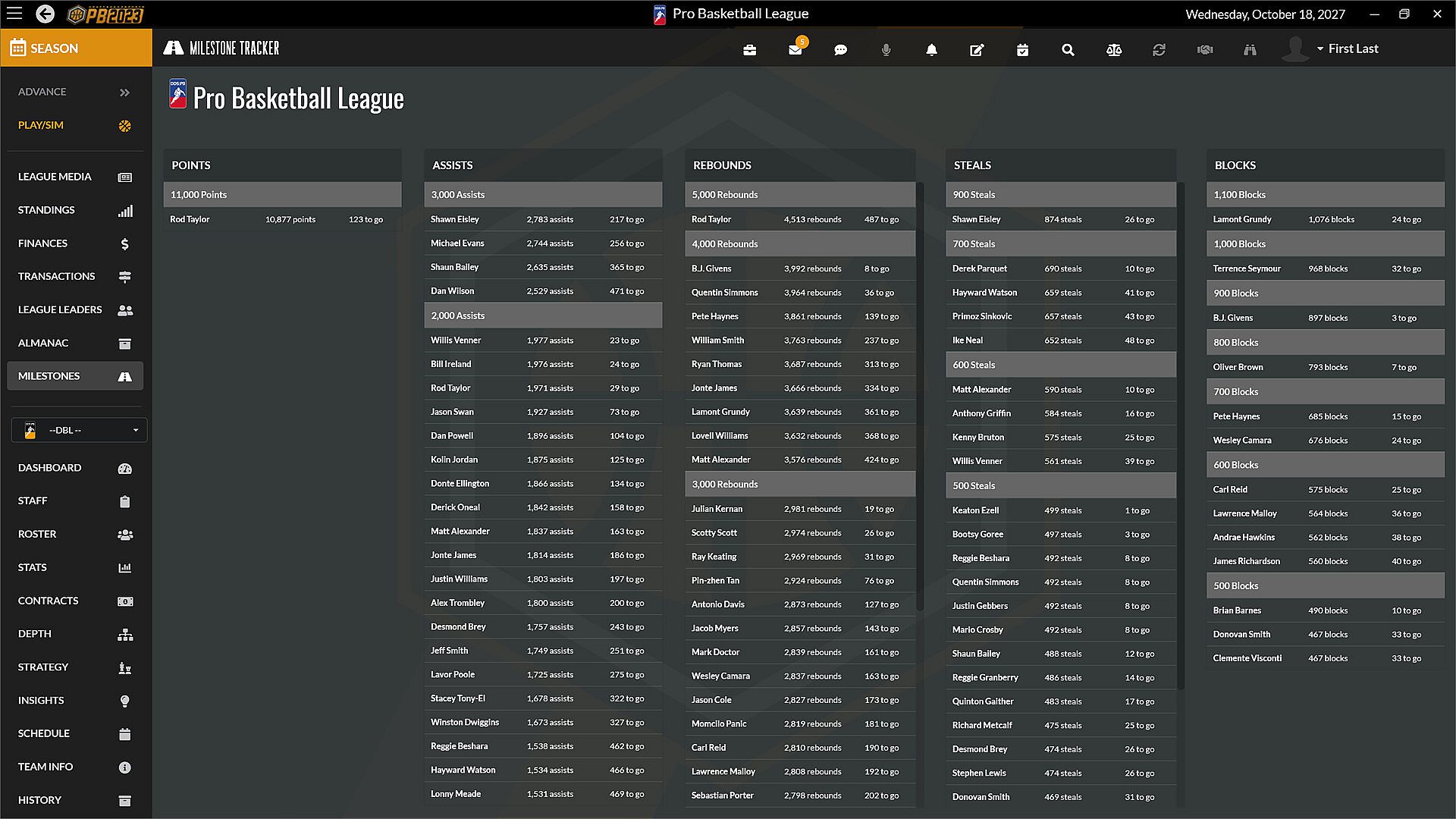Viewport: 1456px width, 819px height.
Task: Expand the DBL team selector dropdown
Action: (79, 430)
